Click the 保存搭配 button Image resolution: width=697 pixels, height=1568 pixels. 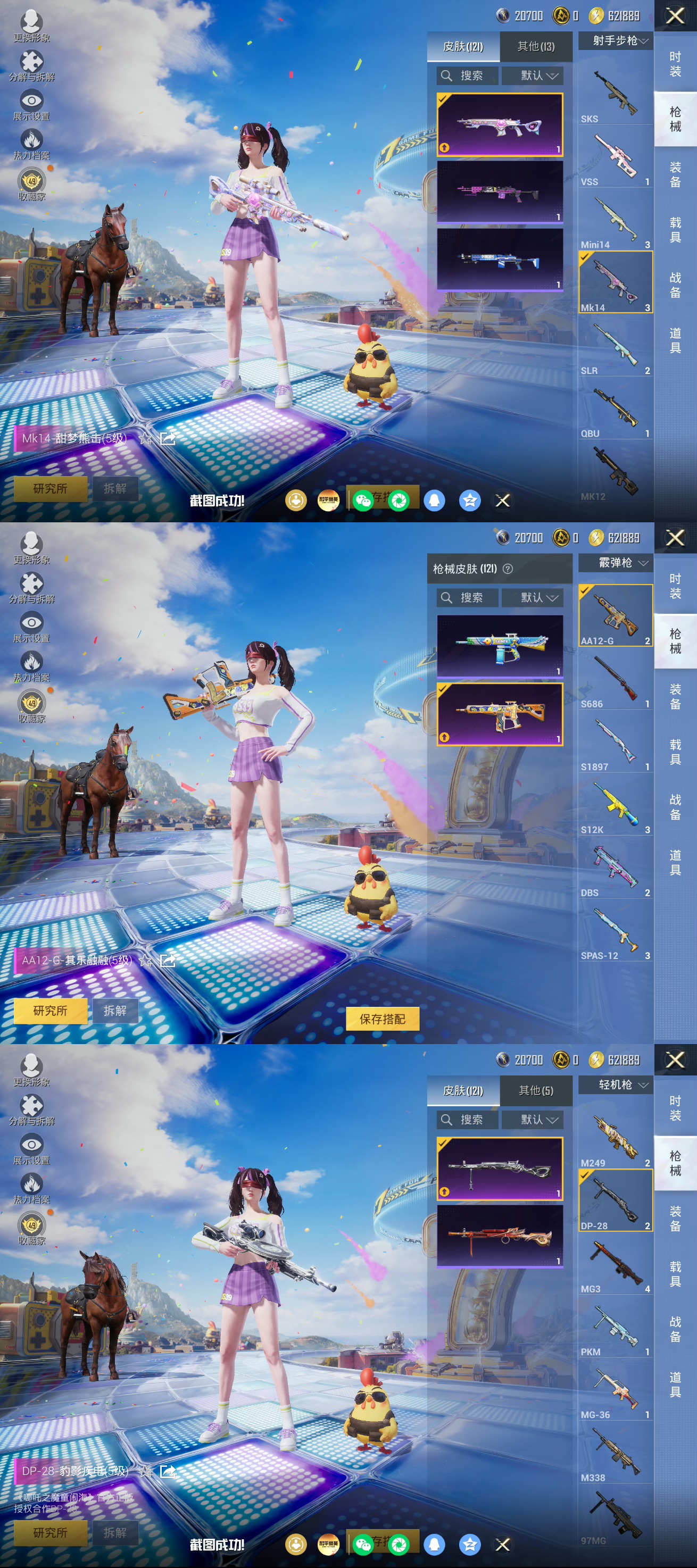click(x=382, y=1019)
